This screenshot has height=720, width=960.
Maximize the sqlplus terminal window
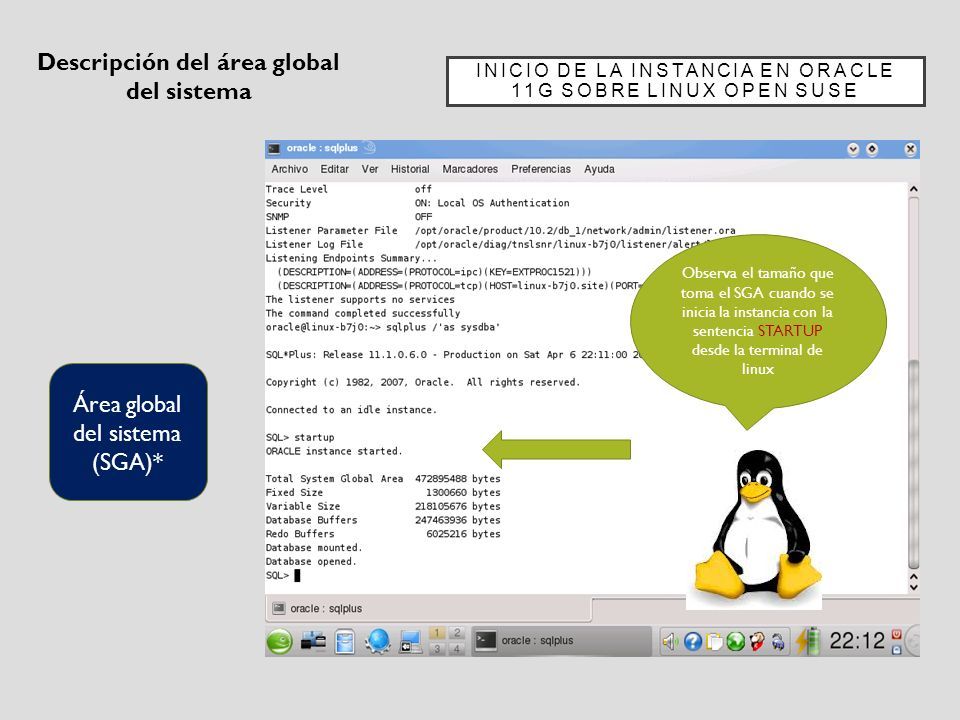click(872, 149)
